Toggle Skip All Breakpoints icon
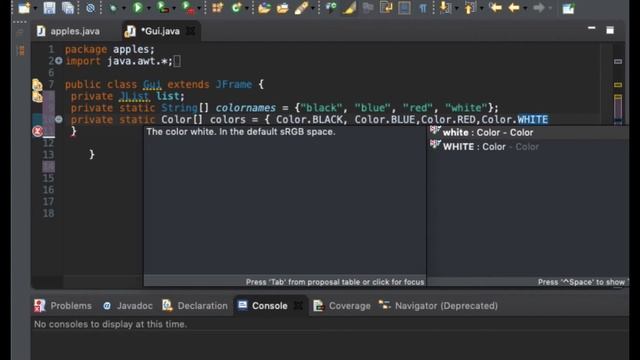Image resolution: width=640 pixels, height=360 pixels. pyautogui.click(x=90, y=8)
